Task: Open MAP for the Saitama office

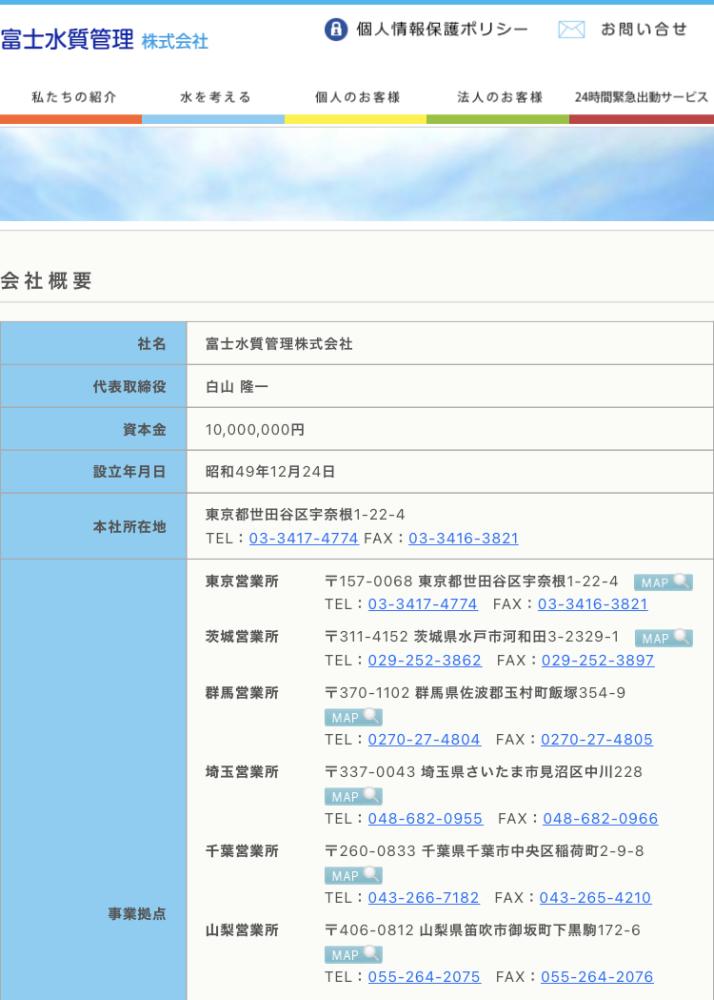Action: click(x=353, y=796)
